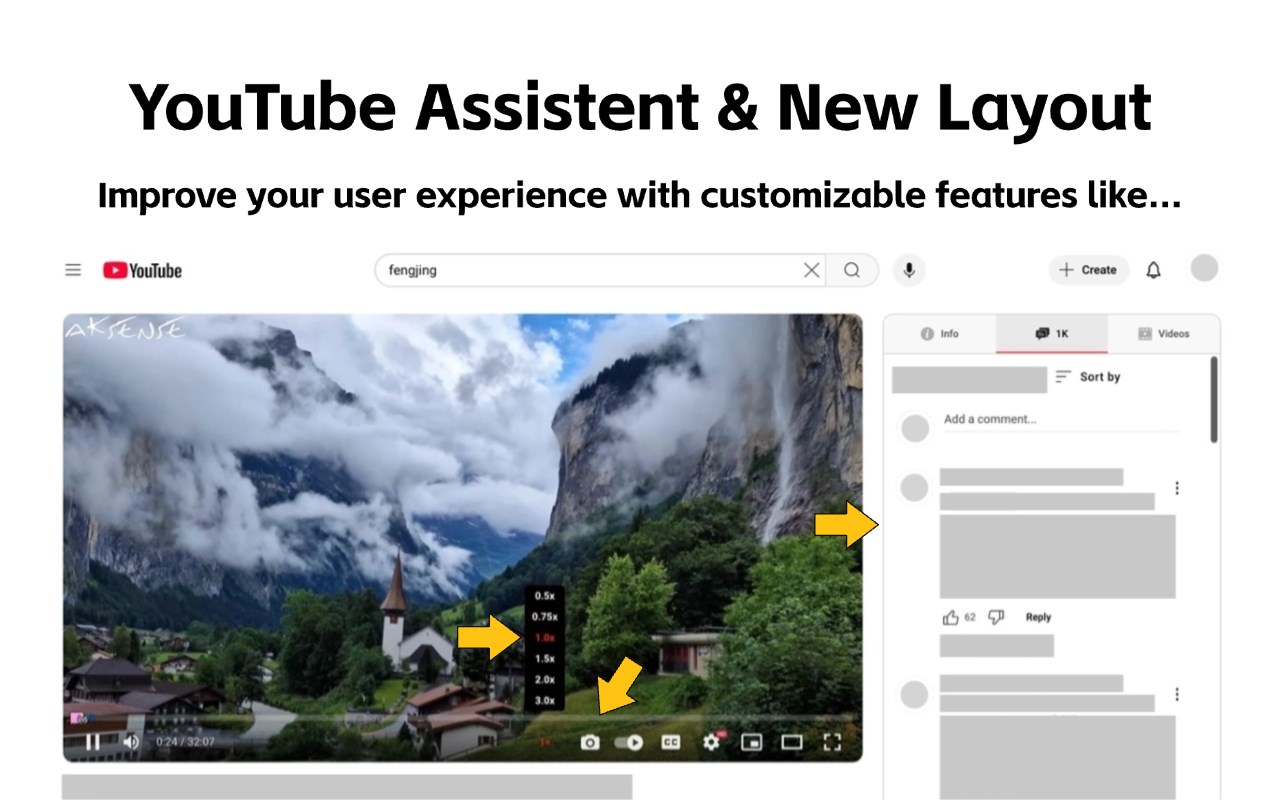Toggle autoplay switch in the player controls
The width and height of the screenshot is (1280, 800).
(x=628, y=742)
